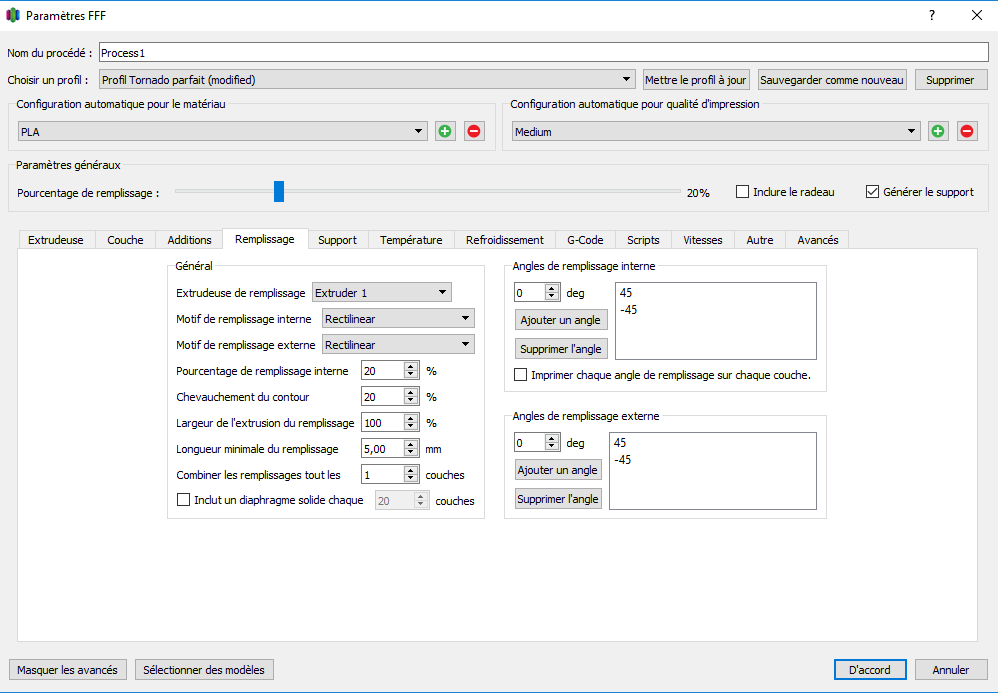Confirm with the D'accord button
998x693 pixels.
[870, 669]
